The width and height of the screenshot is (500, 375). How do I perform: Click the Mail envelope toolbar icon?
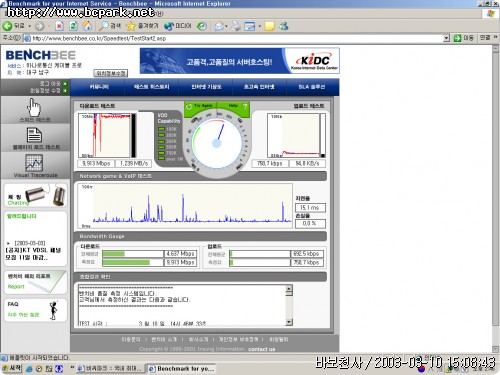click(x=219, y=26)
